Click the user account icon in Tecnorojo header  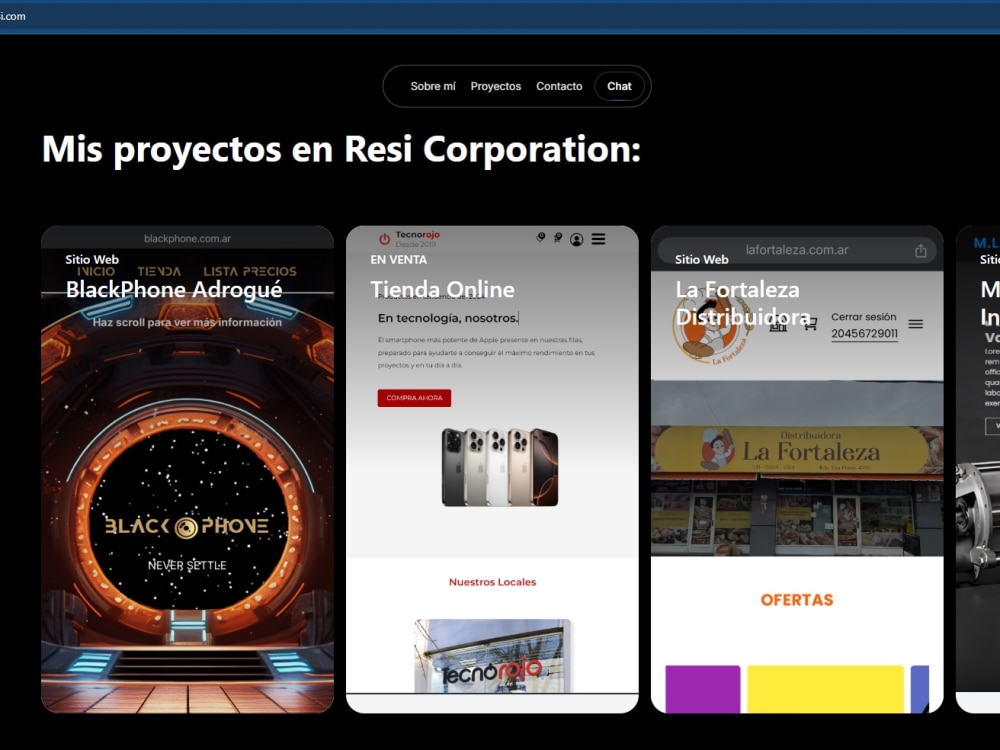577,239
